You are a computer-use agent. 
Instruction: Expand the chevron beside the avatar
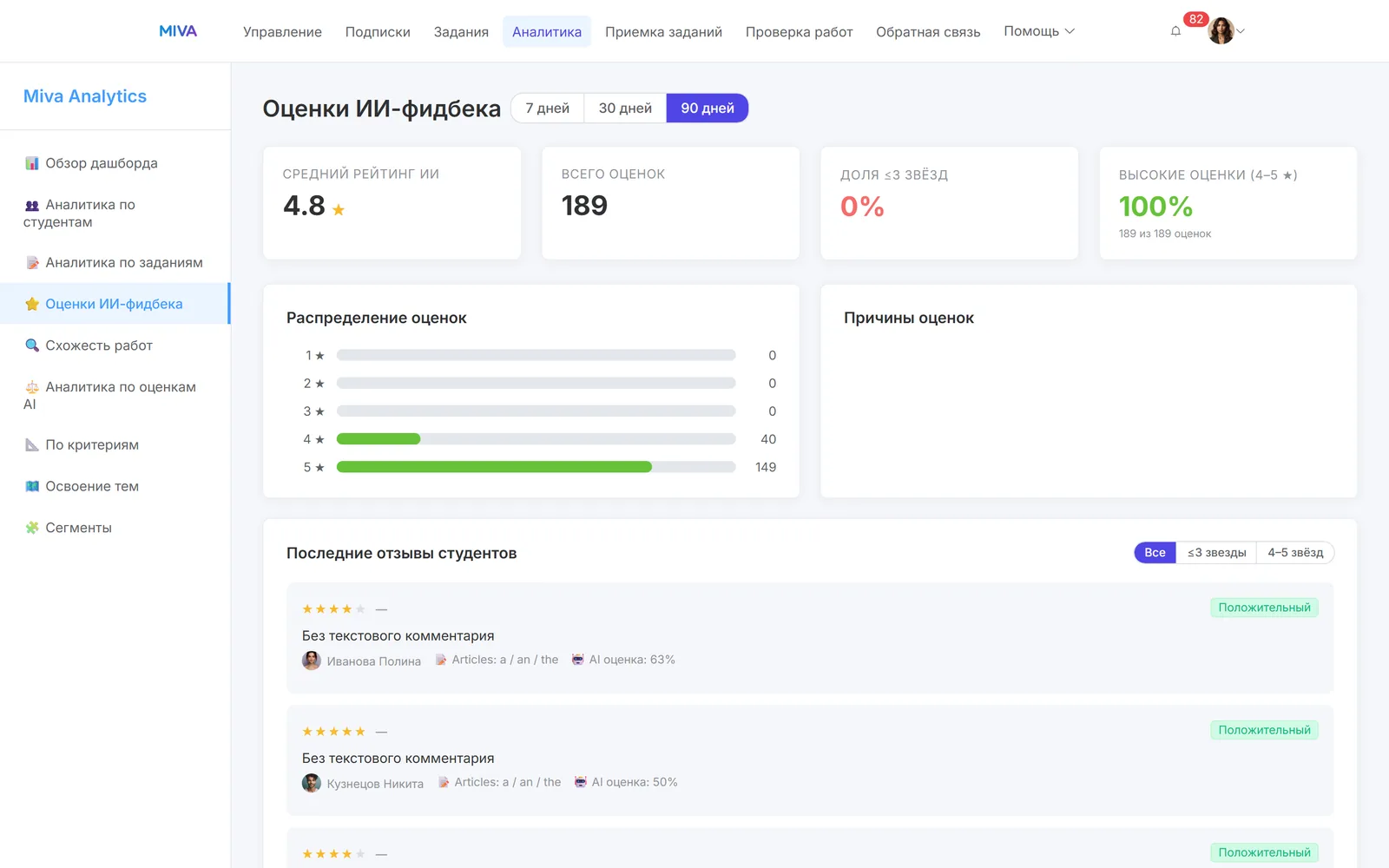click(x=1241, y=31)
